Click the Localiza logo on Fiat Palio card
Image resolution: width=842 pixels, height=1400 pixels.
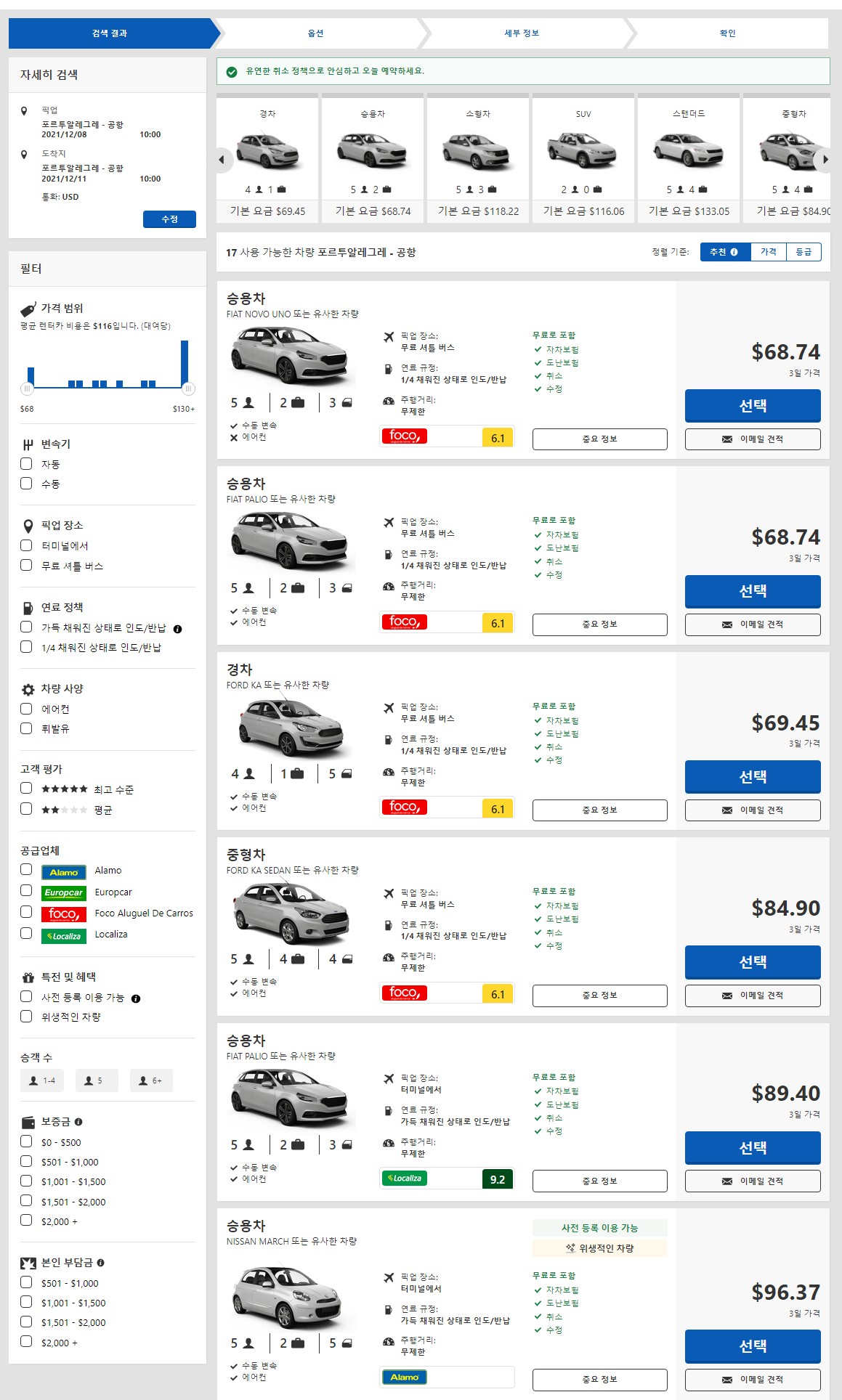click(x=405, y=1178)
